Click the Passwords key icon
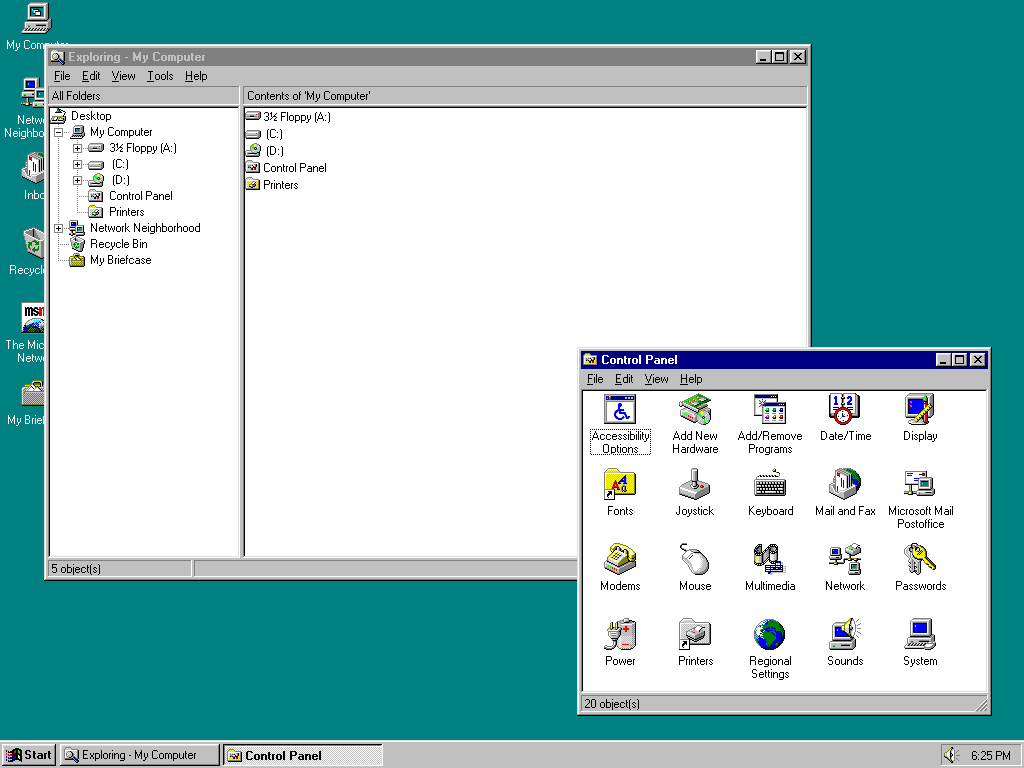Screen dimensions: 1024x768 tap(920, 560)
